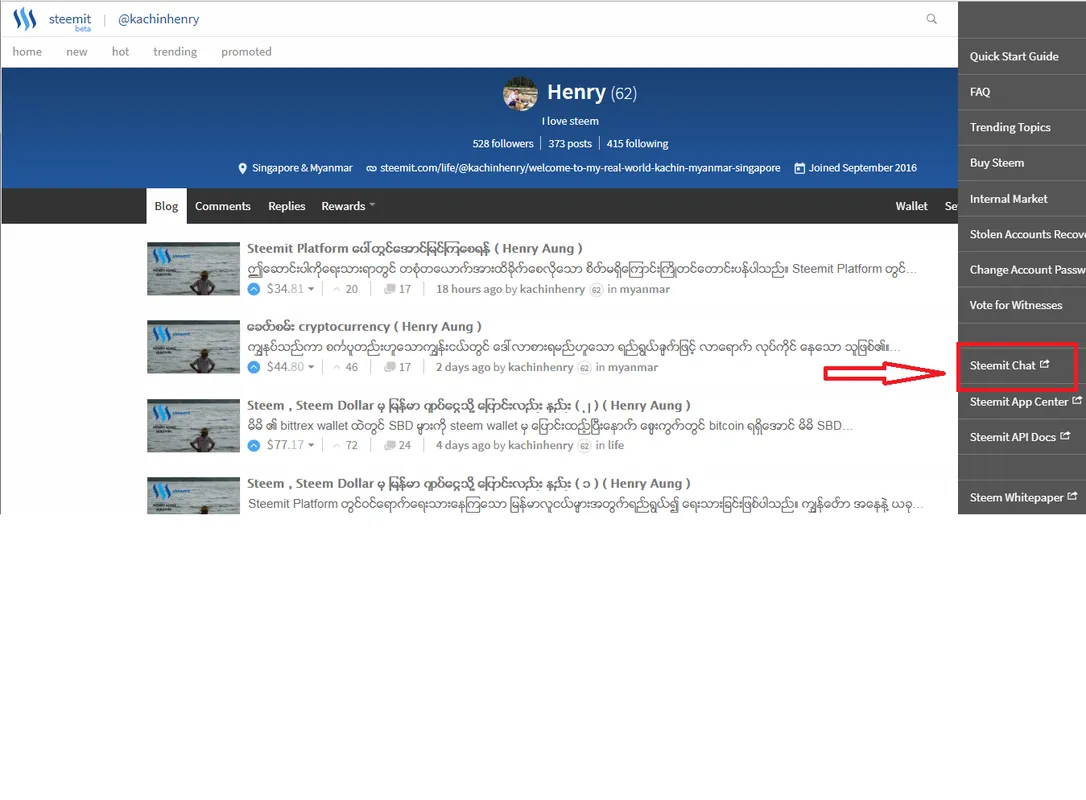
Task: Show the 72 votes list caret
Action: click(x=337, y=445)
